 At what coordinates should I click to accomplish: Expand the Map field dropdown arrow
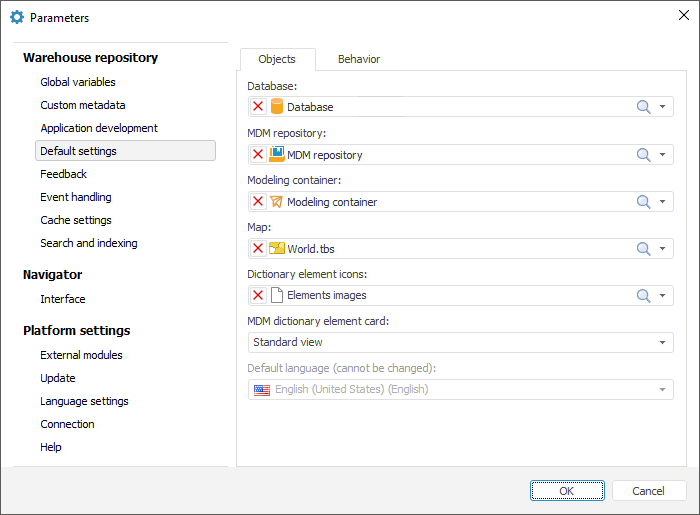(662, 249)
